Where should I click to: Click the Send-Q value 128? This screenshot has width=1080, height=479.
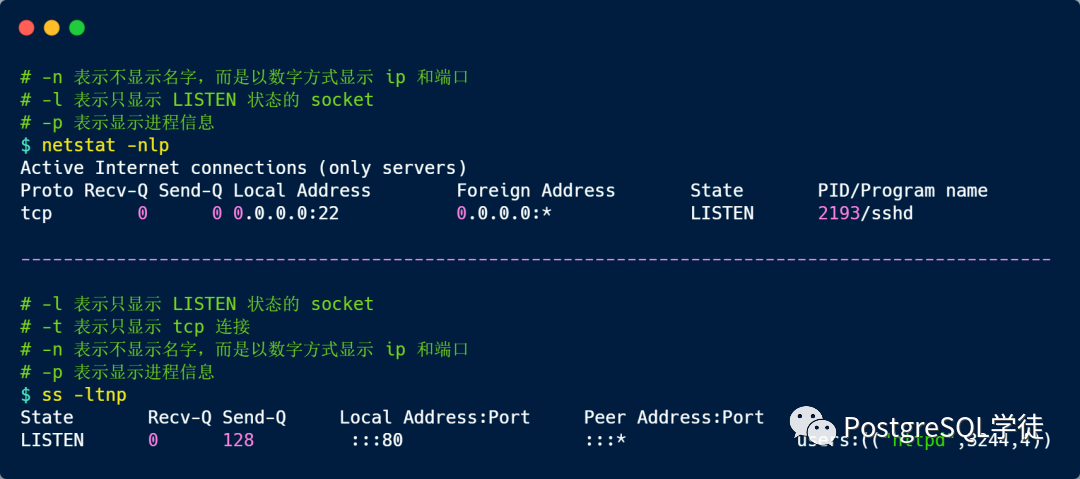238,440
